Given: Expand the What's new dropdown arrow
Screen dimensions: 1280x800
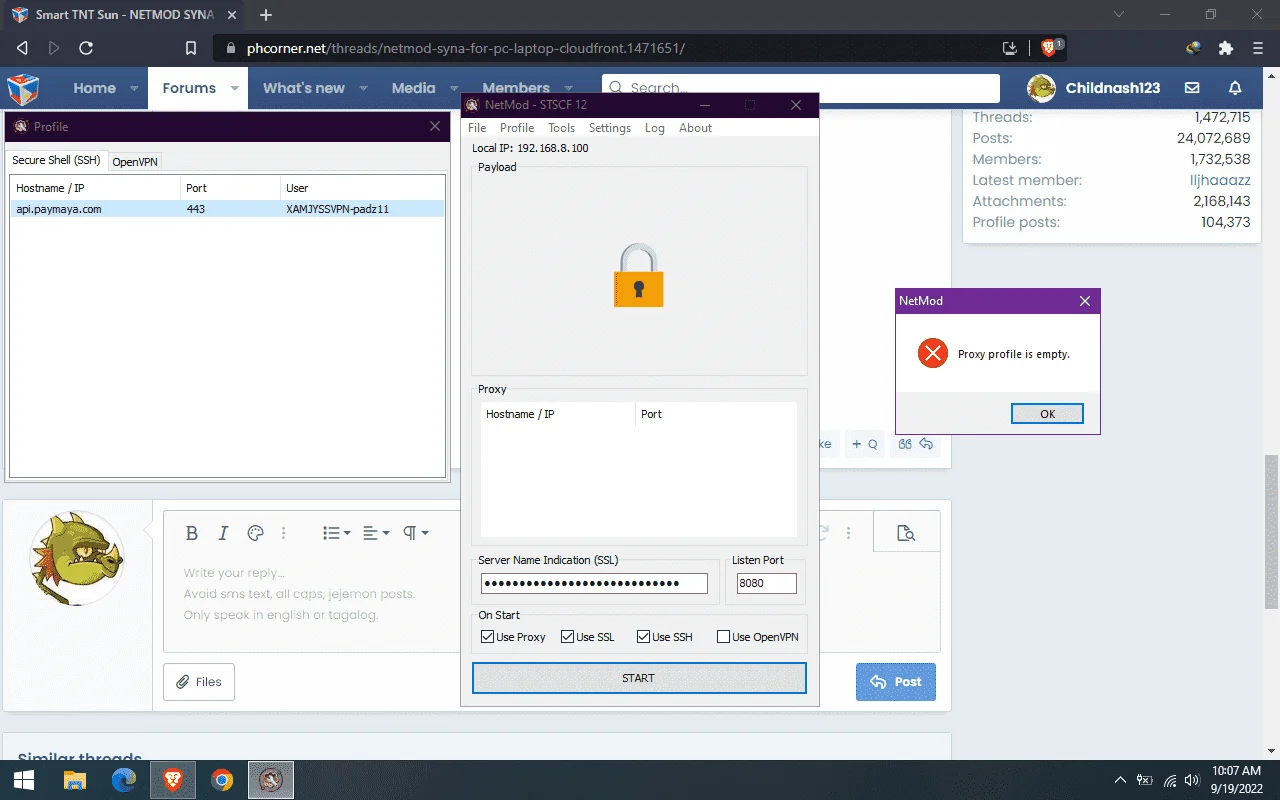Looking at the screenshot, I should (363, 89).
